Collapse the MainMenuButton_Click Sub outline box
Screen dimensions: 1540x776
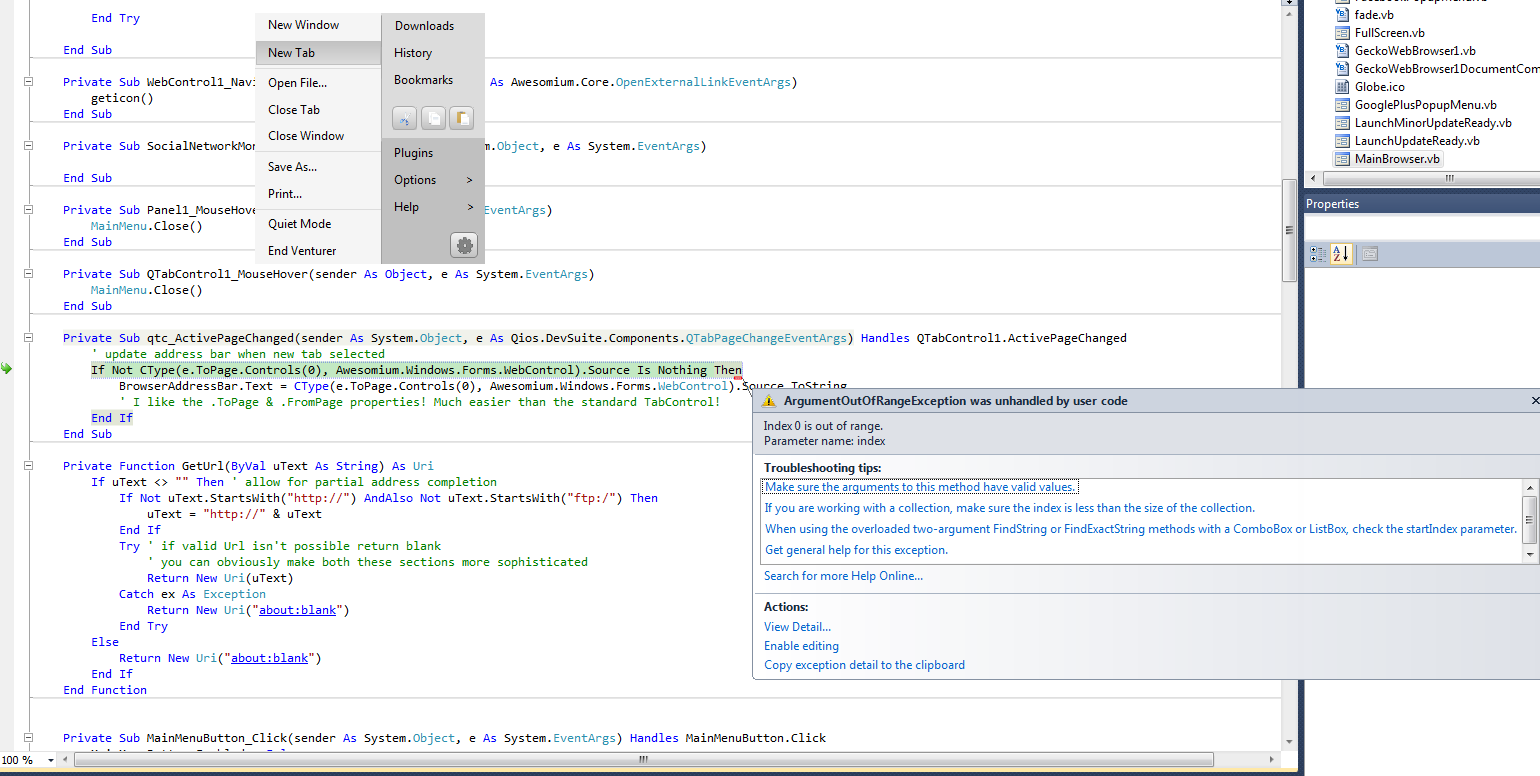pyautogui.click(x=28, y=738)
